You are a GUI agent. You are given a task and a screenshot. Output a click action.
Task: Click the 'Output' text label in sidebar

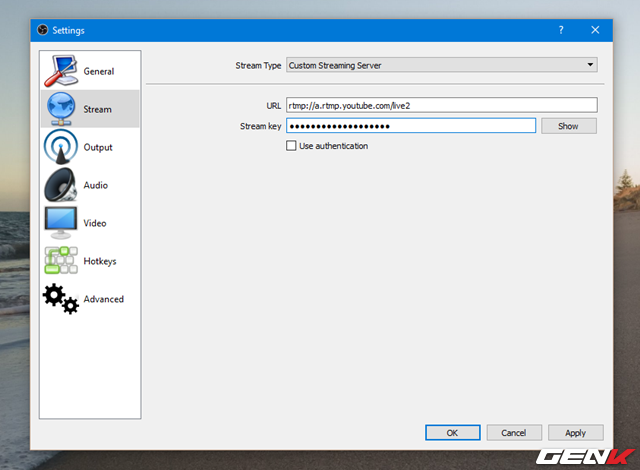(x=98, y=148)
